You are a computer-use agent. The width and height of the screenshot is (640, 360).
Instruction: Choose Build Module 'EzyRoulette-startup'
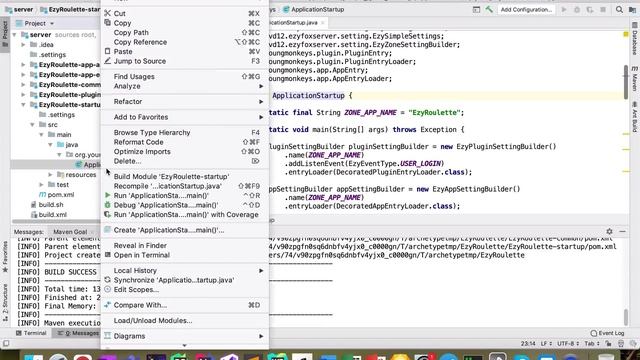point(184,177)
